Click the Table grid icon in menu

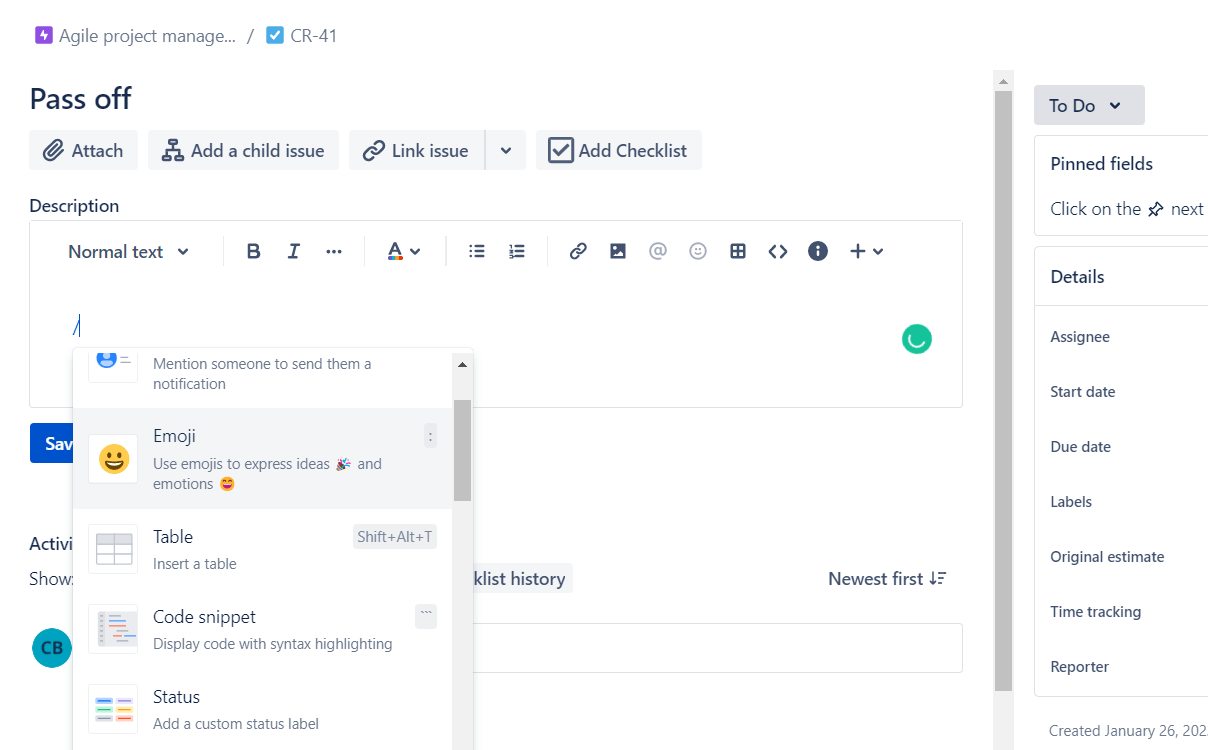(113, 549)
